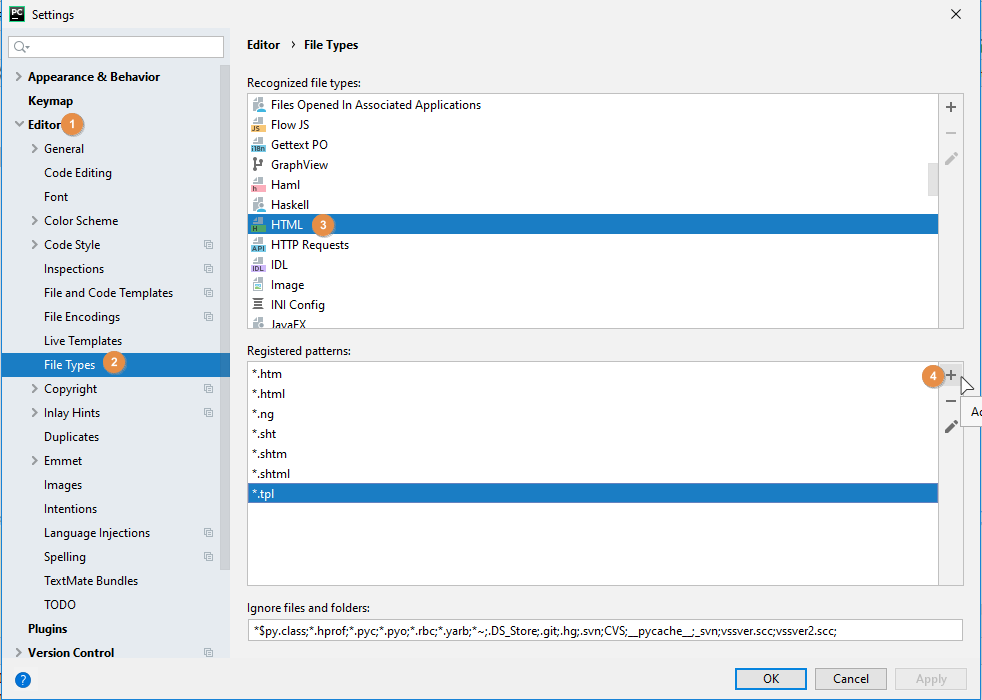Select Live Templates in the sidebar
This screenshot has width=982, height=700.
click(x=83, y=341)
